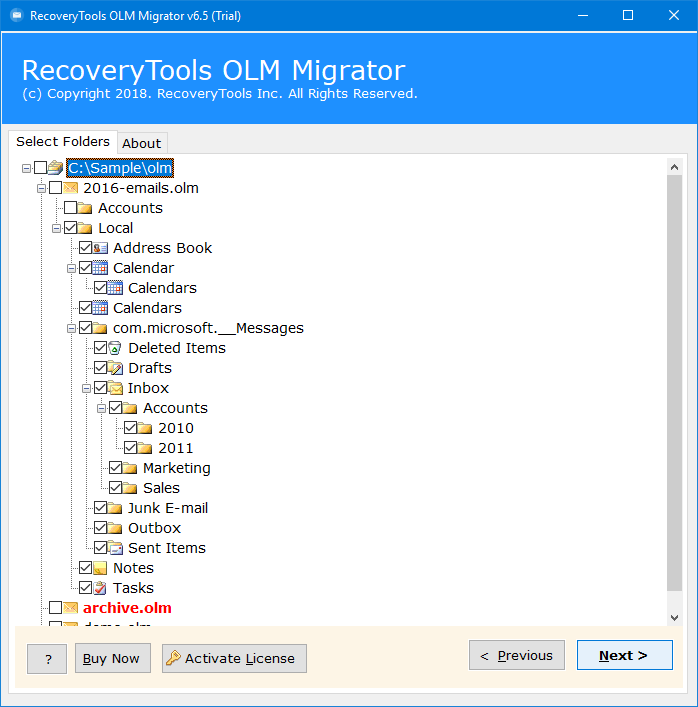Click the Buy Now button

coord(113,658)
